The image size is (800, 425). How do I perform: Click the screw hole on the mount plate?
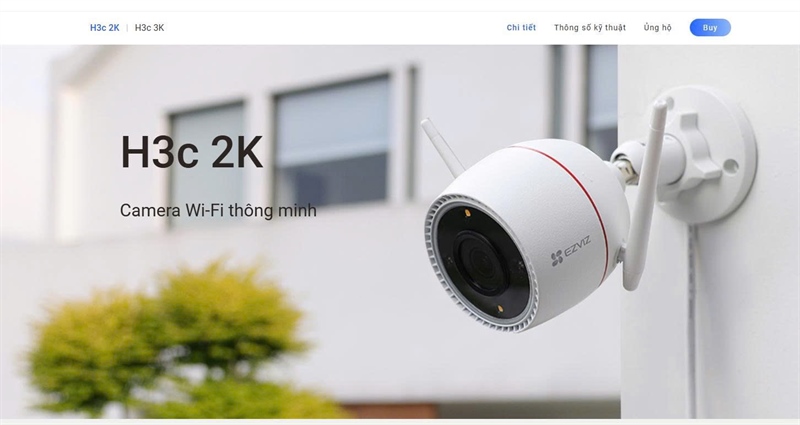[x=731, y=166]
